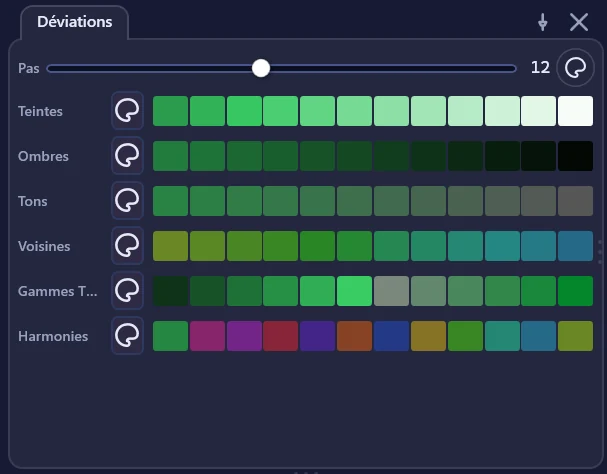Pick the darkest first swatch in Gammes T...
The height and width of the screenshot is (474, 607).
click(x=170, y=291)
